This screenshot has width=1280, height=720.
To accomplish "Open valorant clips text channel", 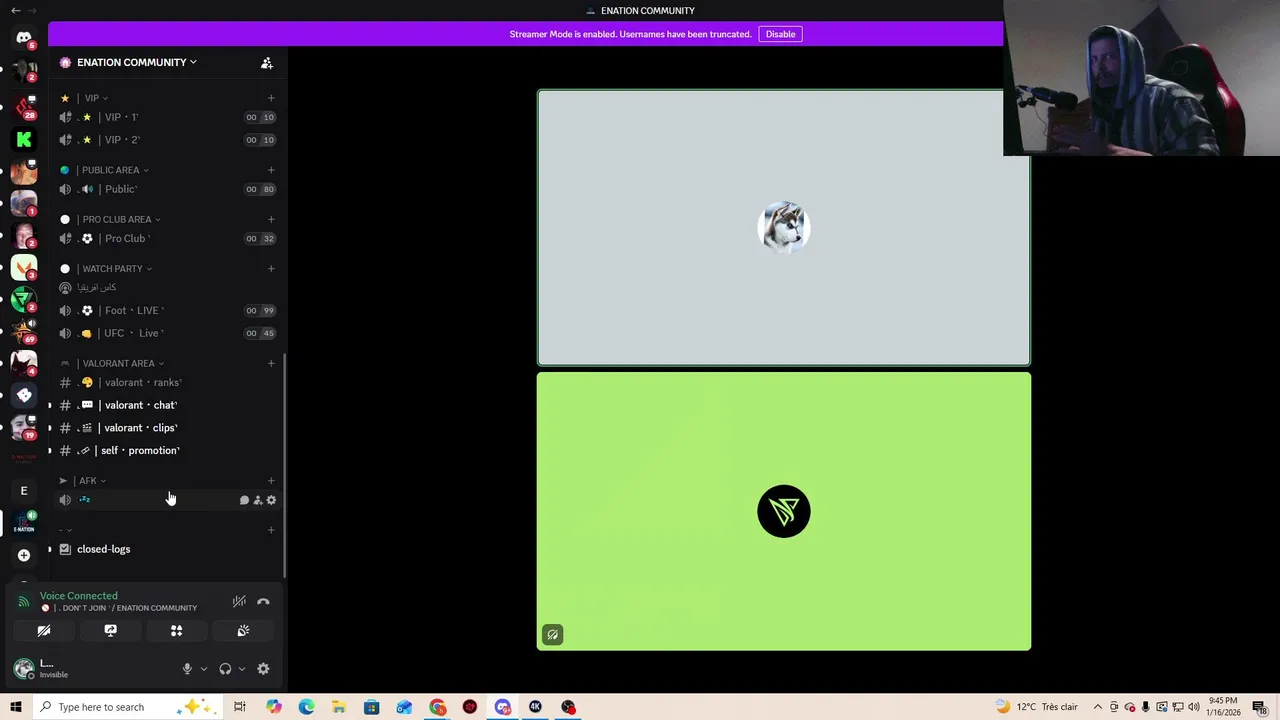I will [x=167, y=428].
